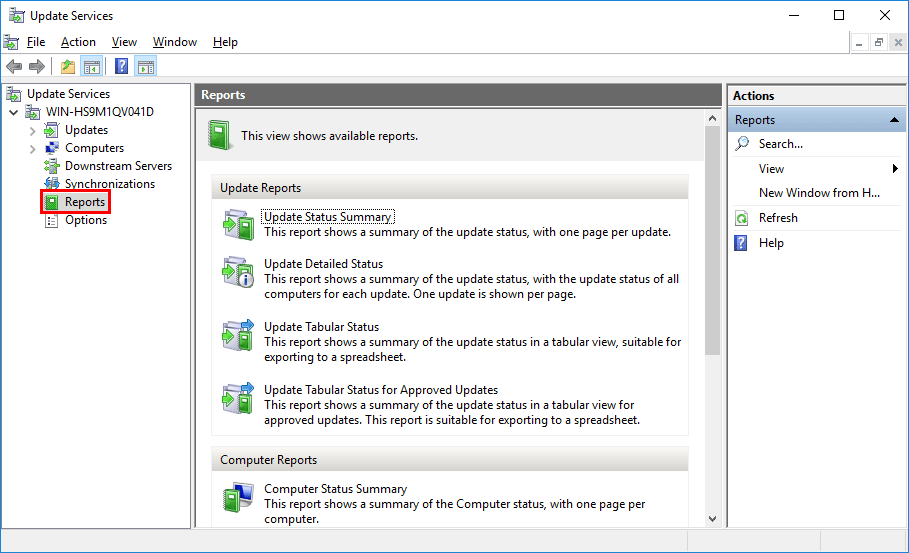Click the blue Help toolbar icon
The image size is (909, 553).
point(122,66)
